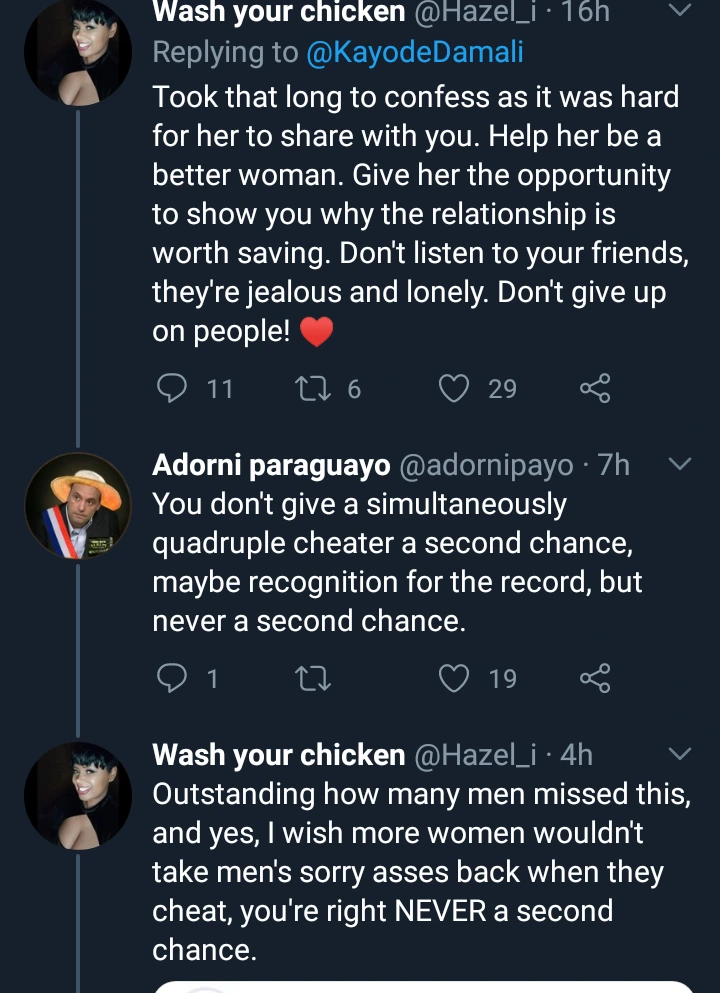Open options chevron on the 16h tweet
Screen dimensions: 720x993
[679, 12]
